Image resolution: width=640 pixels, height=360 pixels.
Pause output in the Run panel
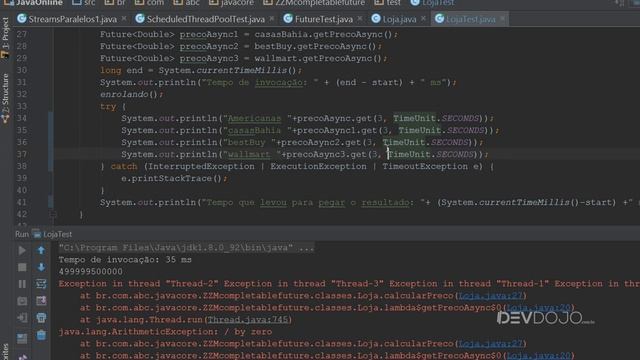click(x=22, y=284)
